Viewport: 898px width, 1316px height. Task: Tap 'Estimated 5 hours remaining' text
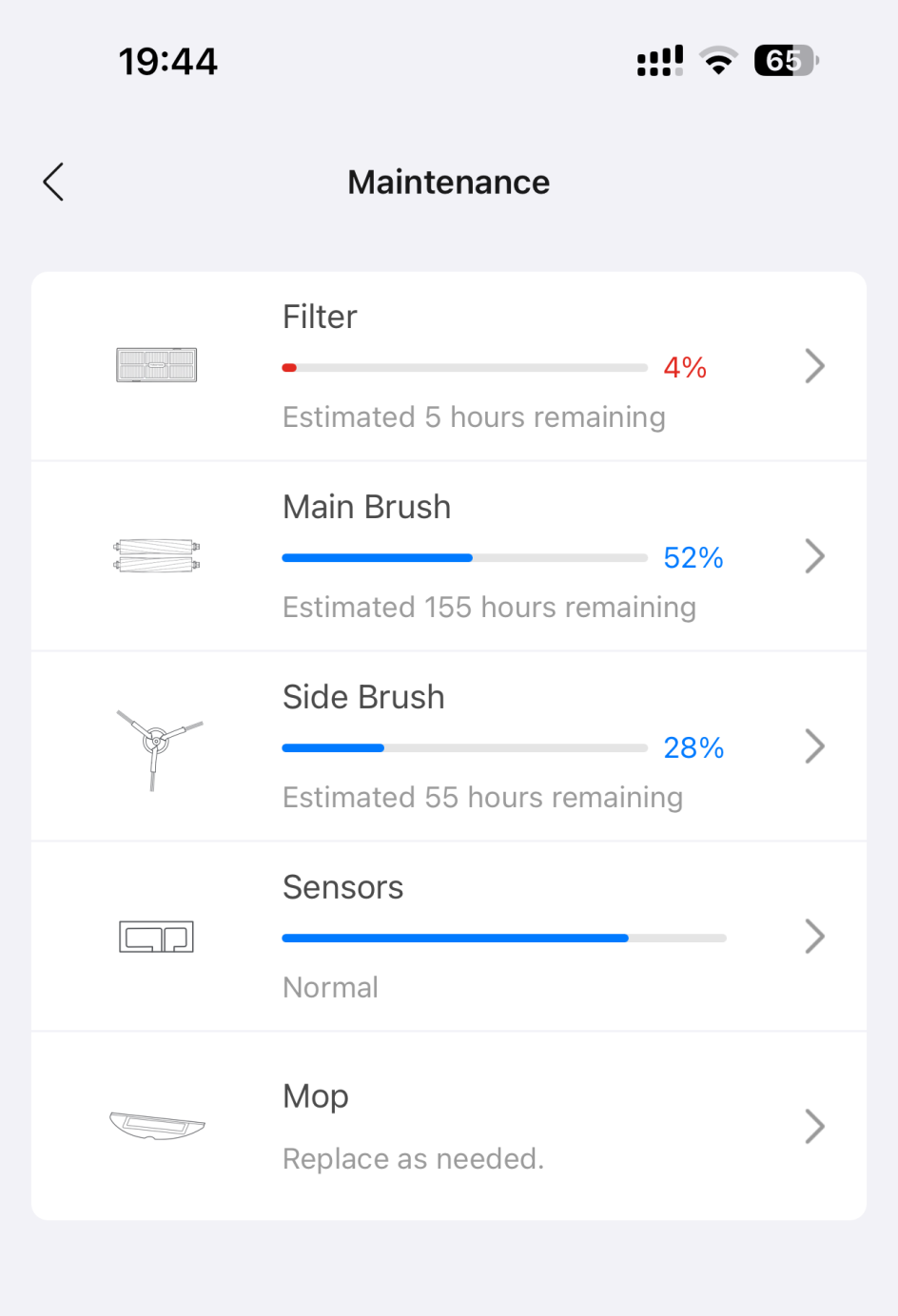474,417
